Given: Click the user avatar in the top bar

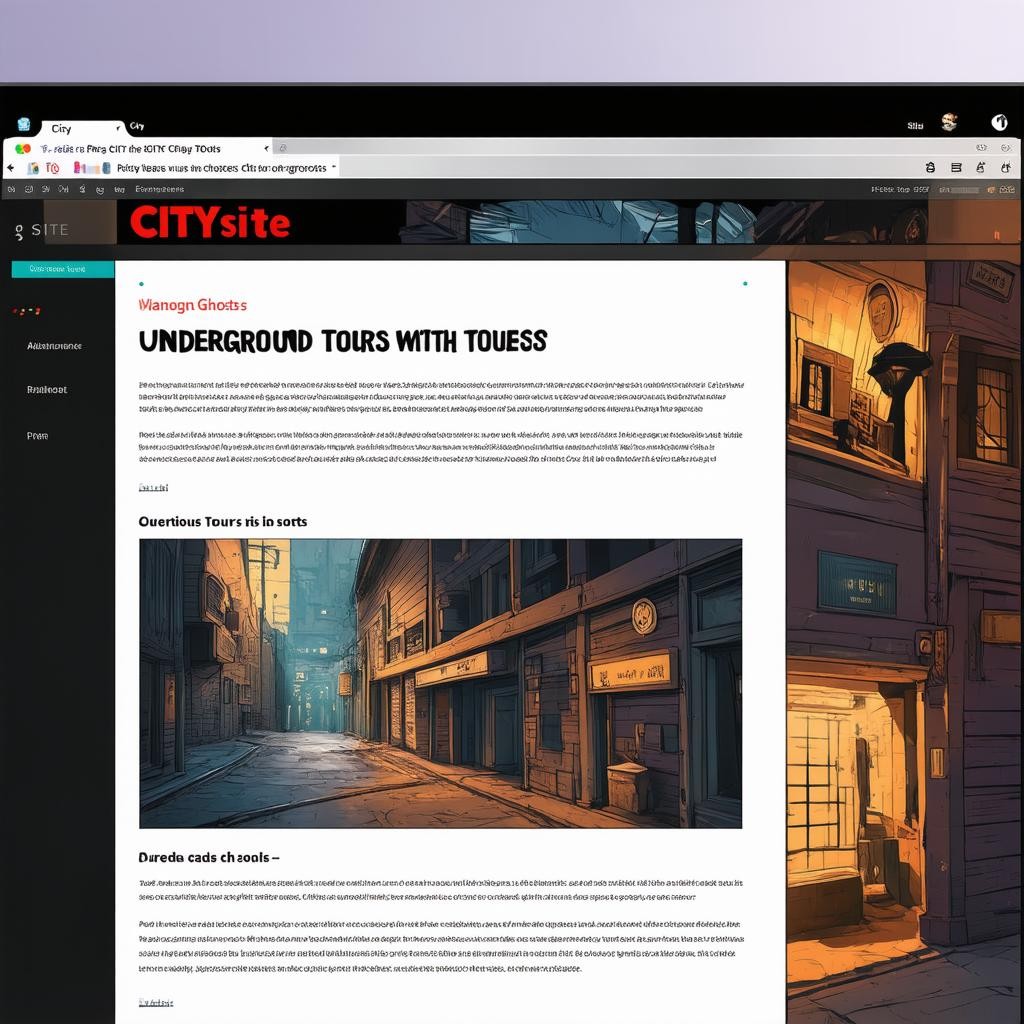Looking at the screenshot, I should pos(949,122).
